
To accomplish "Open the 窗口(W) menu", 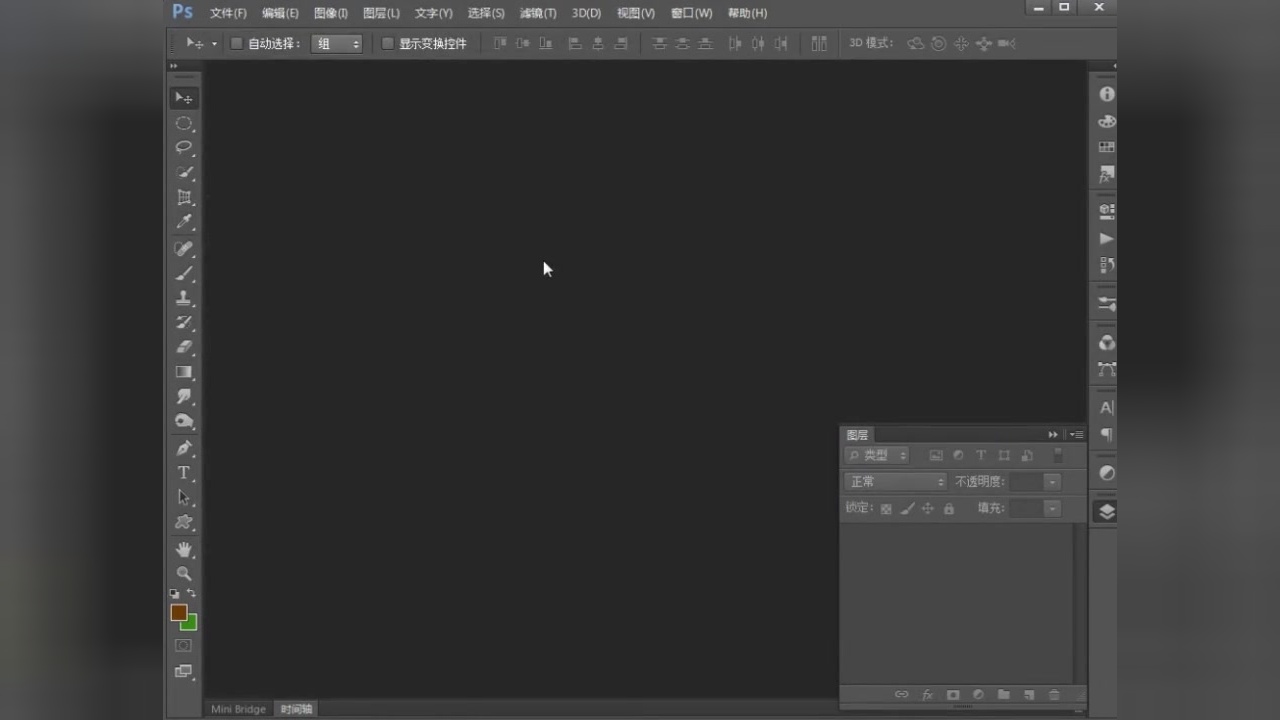I will [x=692, y=13].
